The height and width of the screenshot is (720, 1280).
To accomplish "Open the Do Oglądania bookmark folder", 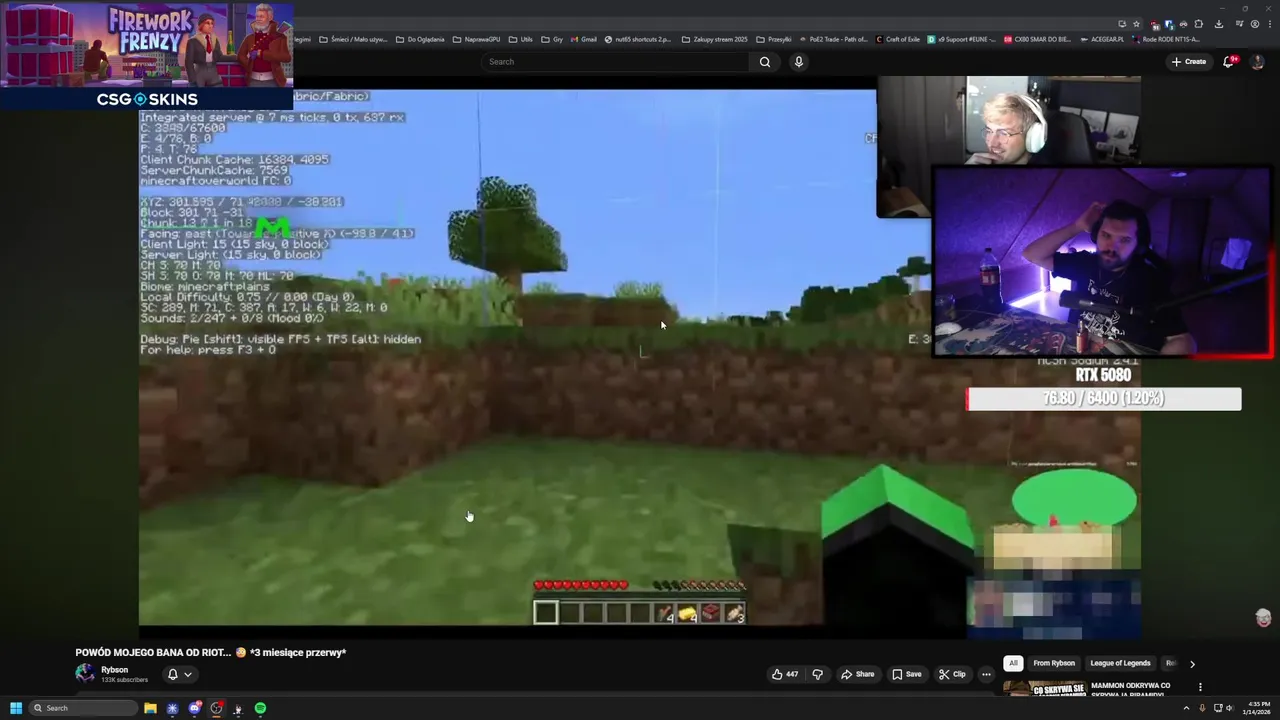I will (x=420, y=39).
